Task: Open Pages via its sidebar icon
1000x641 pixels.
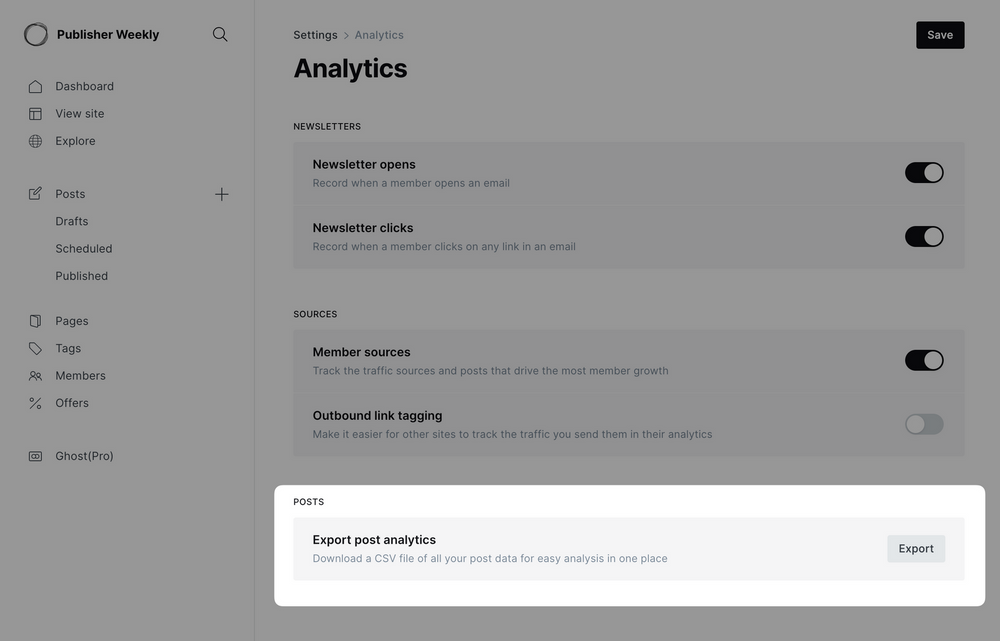Action: click(35, 320)
